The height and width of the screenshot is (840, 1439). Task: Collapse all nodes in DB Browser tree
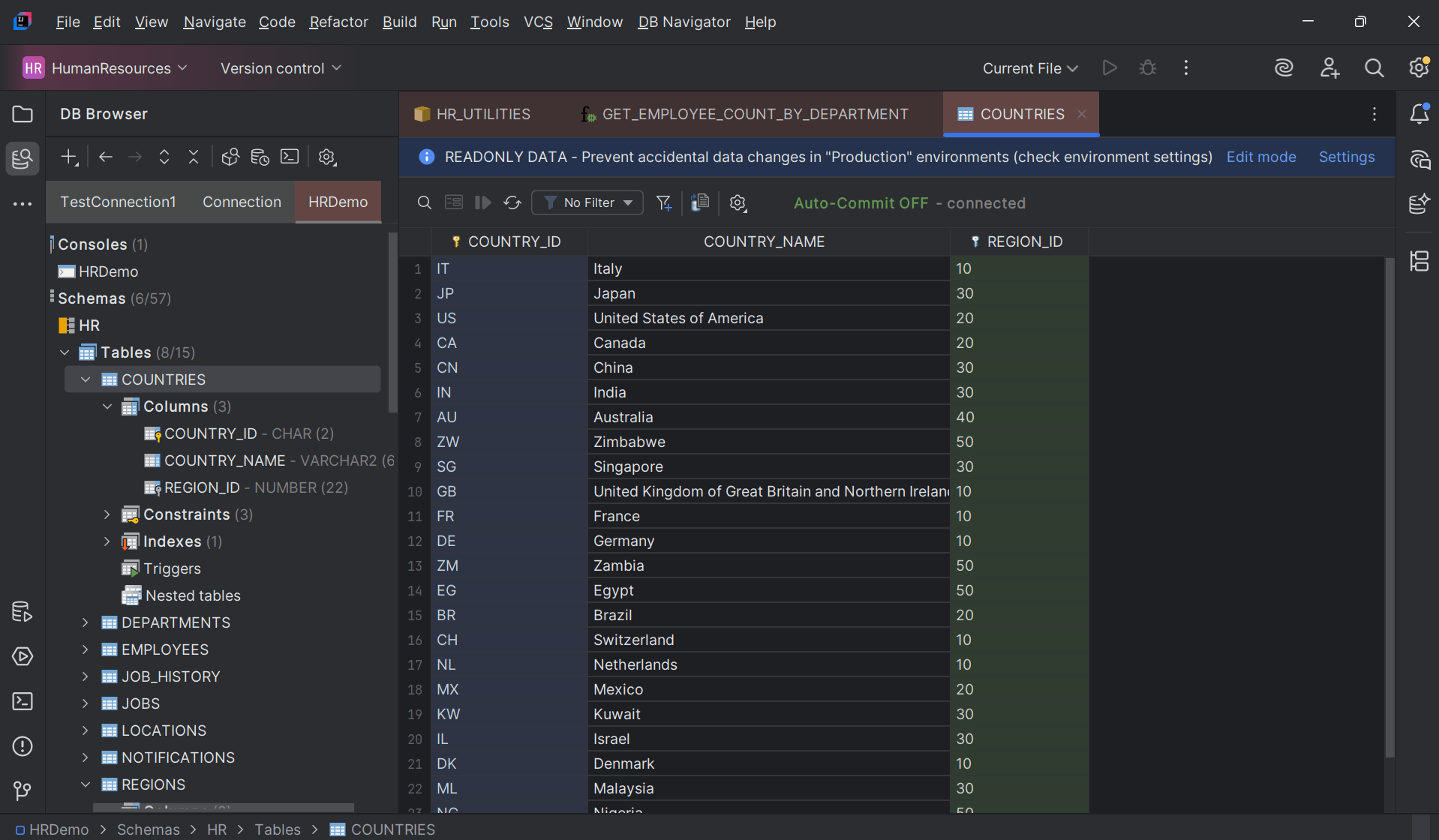pyautogui.click(x=194, y=157)
